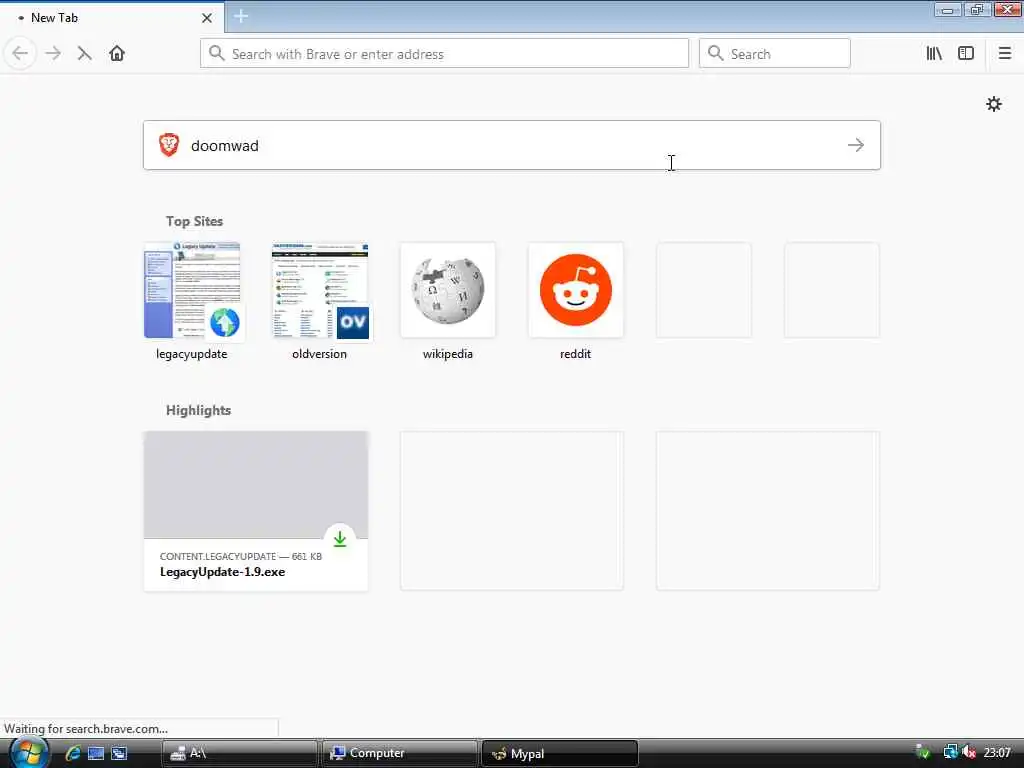Click the CONTENT.LEGACYUPDATE — 661 KB text
This screenshot has width=1024, height=768.
click(240, 556)
